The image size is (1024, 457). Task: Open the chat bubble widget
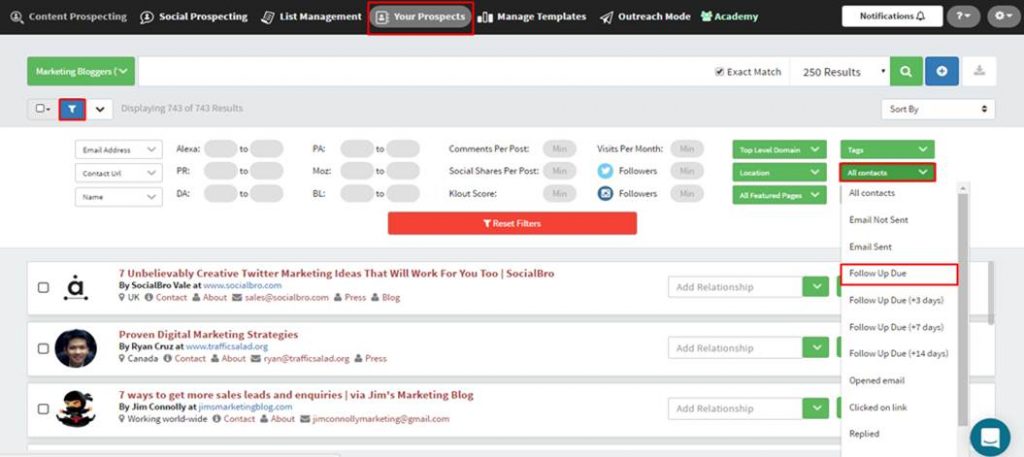tap(990, 437)
